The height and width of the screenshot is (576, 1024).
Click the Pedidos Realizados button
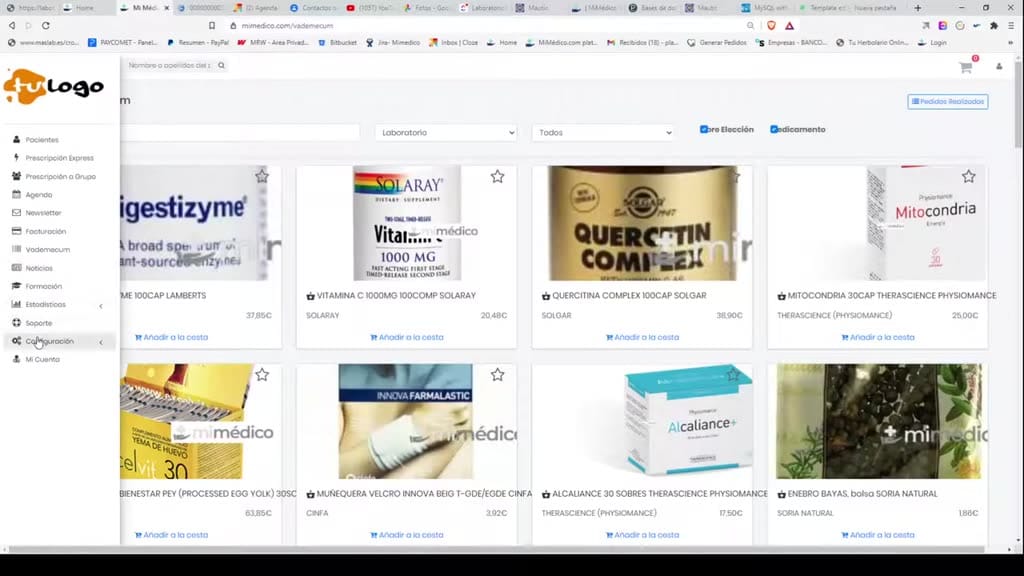click(x=948, y=101)
